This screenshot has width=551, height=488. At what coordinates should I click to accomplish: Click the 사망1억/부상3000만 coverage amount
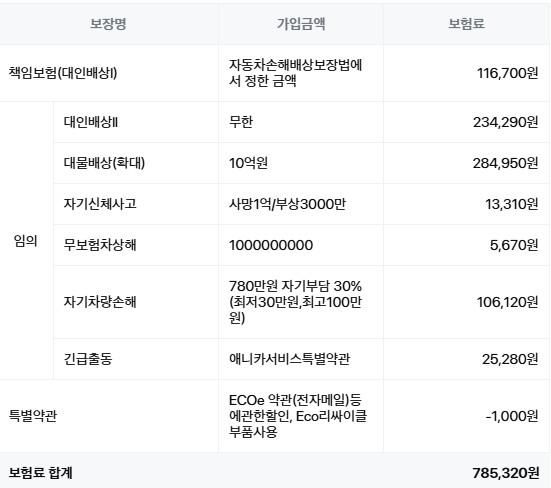(x=287, y=203)
